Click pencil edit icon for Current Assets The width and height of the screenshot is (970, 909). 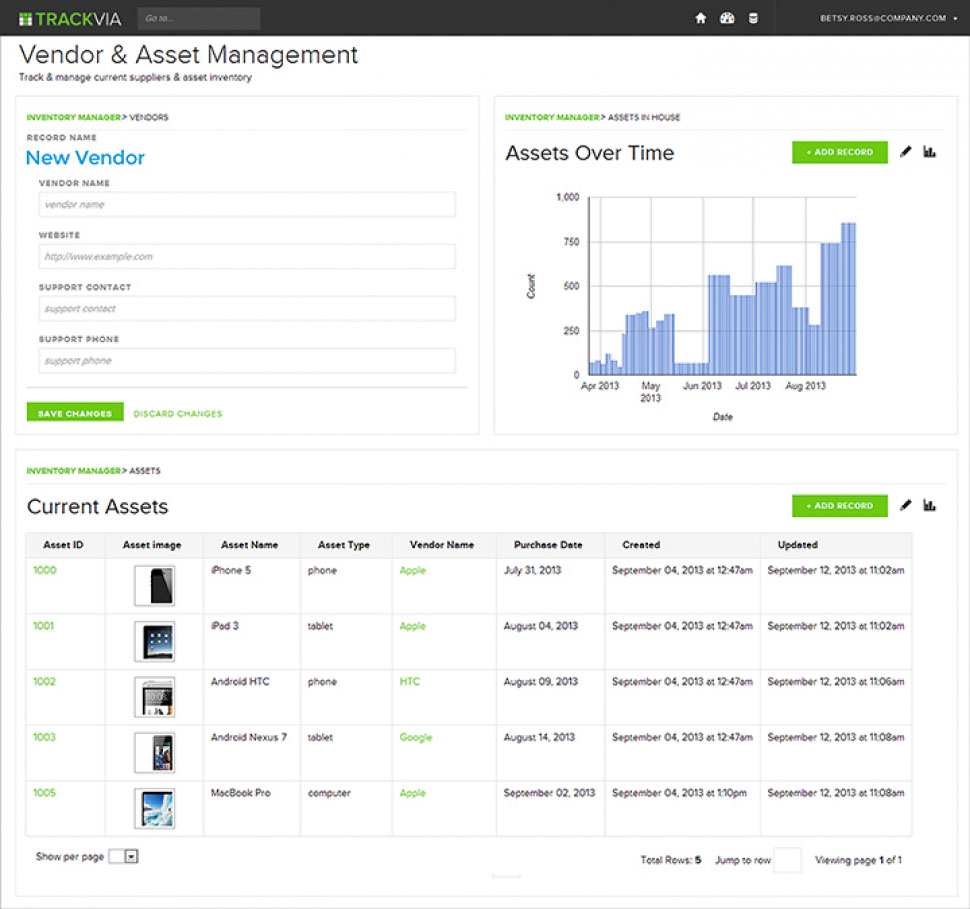[906, 506]
